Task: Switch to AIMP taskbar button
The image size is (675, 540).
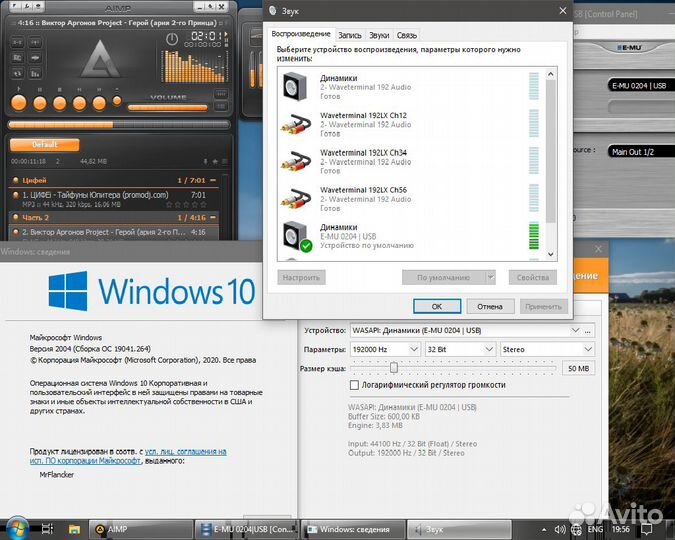Action: pos(140,529)
